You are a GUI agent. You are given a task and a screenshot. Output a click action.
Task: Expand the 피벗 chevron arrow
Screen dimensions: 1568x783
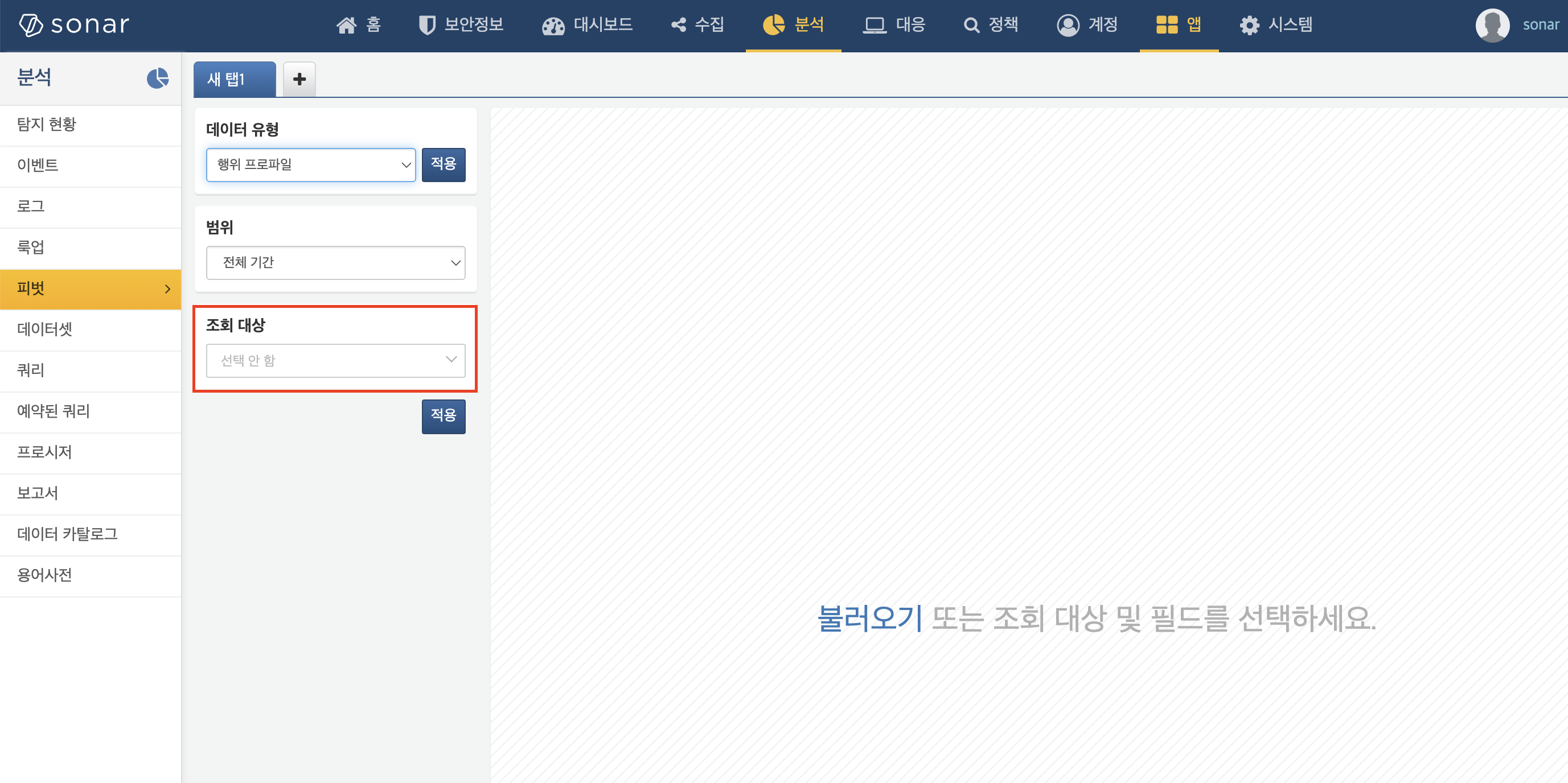[167, 289]
